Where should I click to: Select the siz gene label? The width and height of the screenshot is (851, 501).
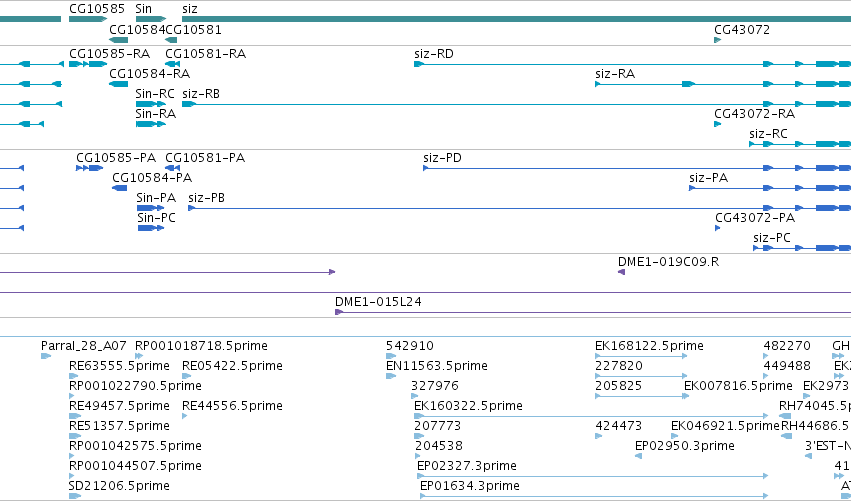(x=190, y=9)
